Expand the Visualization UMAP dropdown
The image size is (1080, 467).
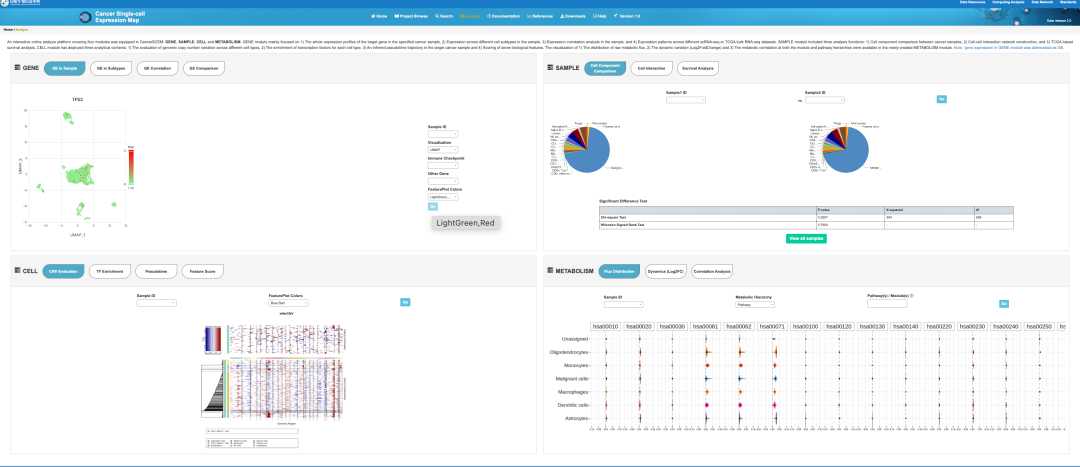443,149
